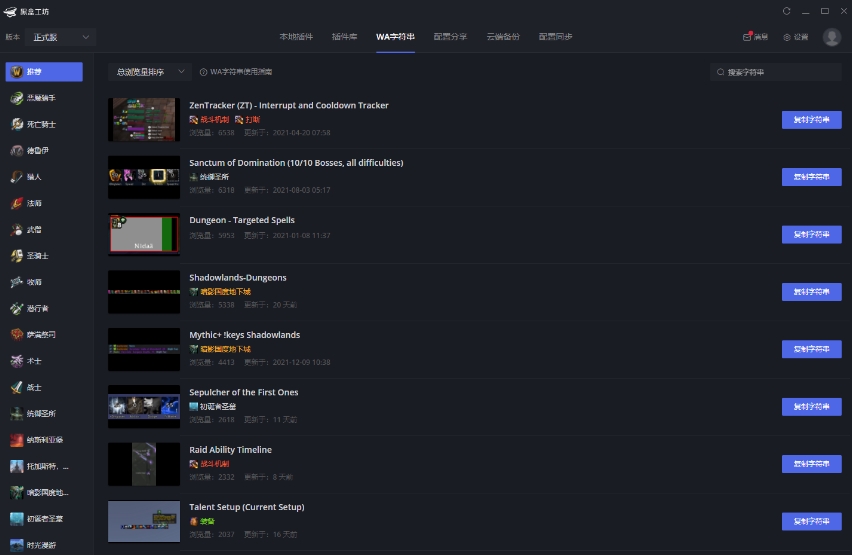This screenshot has width=852, height=558.
Task: Open the 牧师 Priest class icon
Action: coord(17,282)
